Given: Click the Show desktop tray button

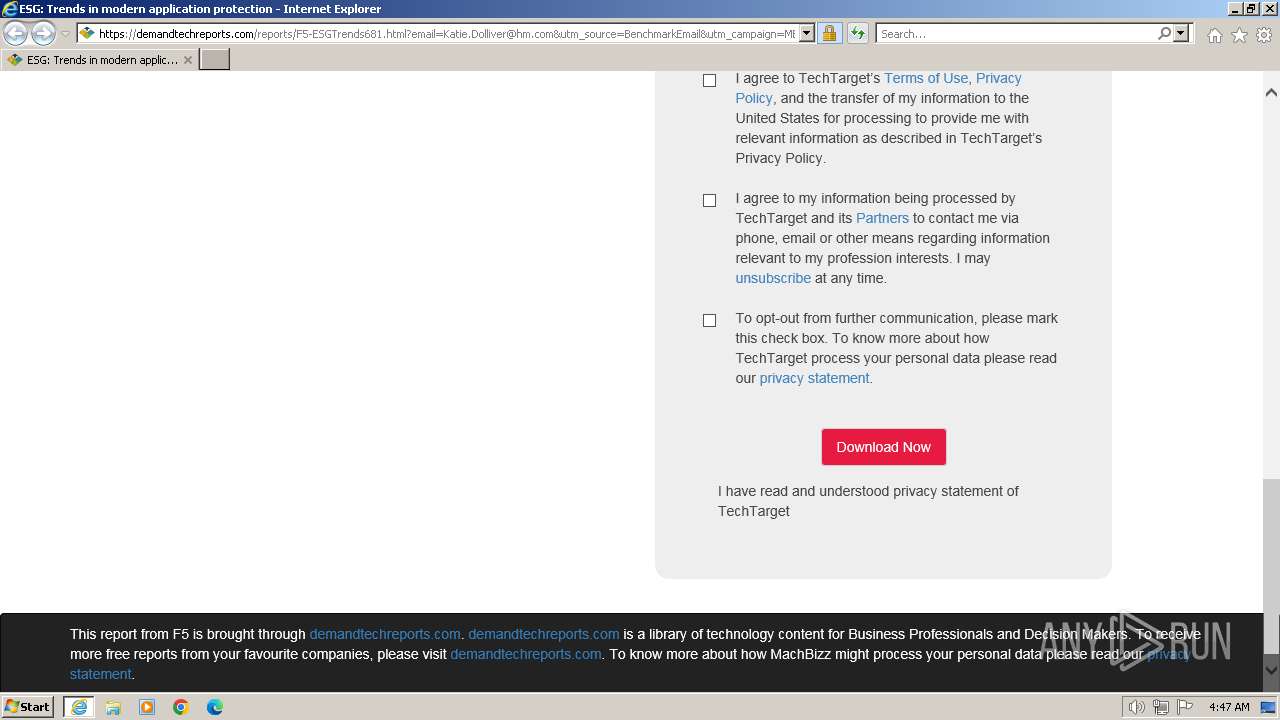Looking at the screenshot, I should tap(1269, 707).
